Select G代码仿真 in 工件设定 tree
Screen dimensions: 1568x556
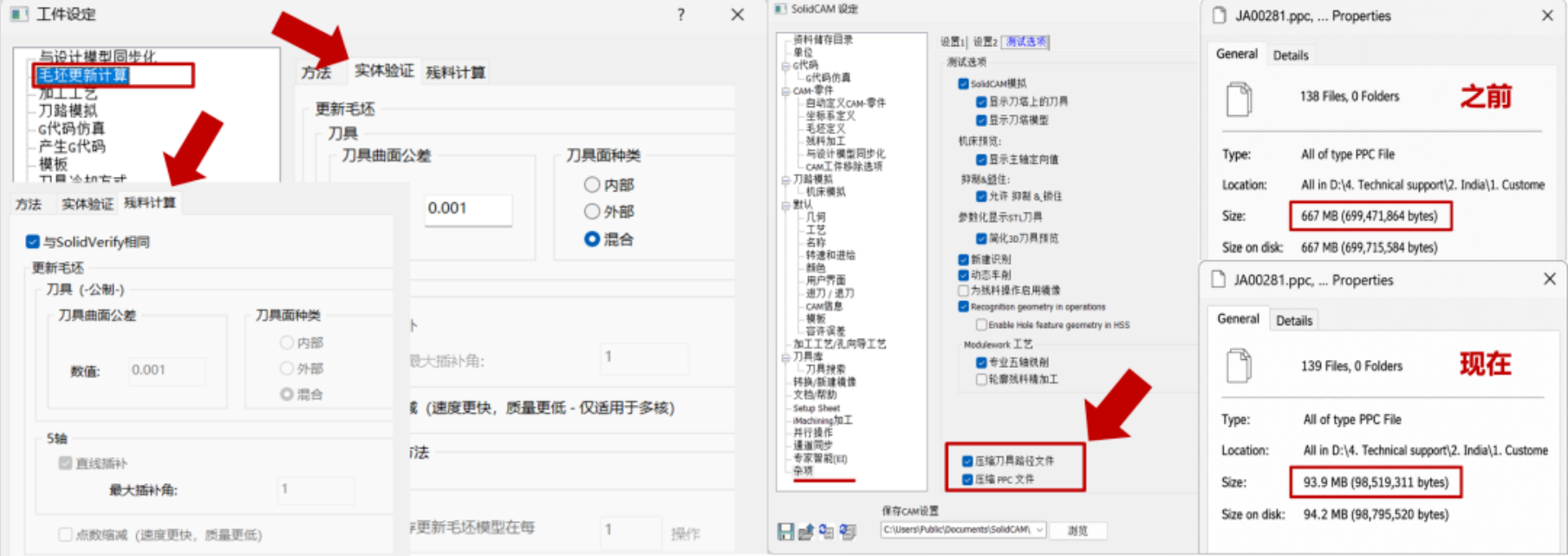click(x=71, y=128)
